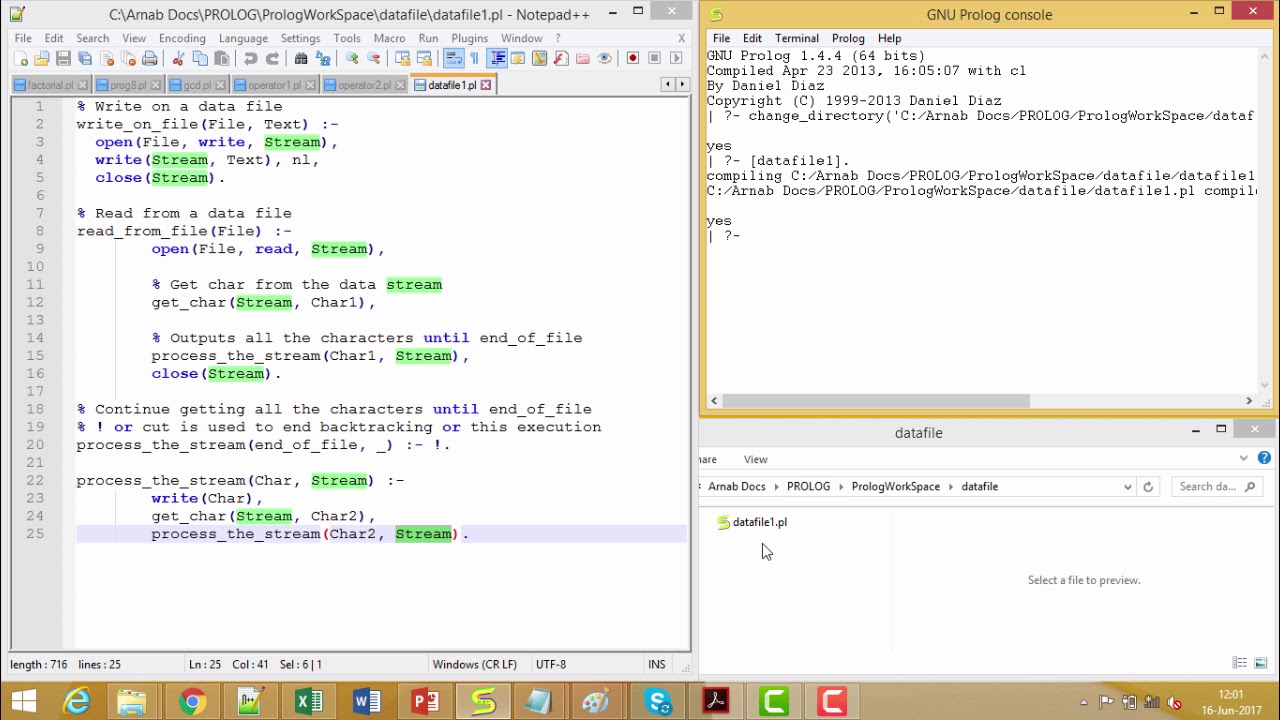This screenshot has height=720, width=1280.
Task: Open the Encoding menu
Action: pyautogui.click(x=182, y=38)
